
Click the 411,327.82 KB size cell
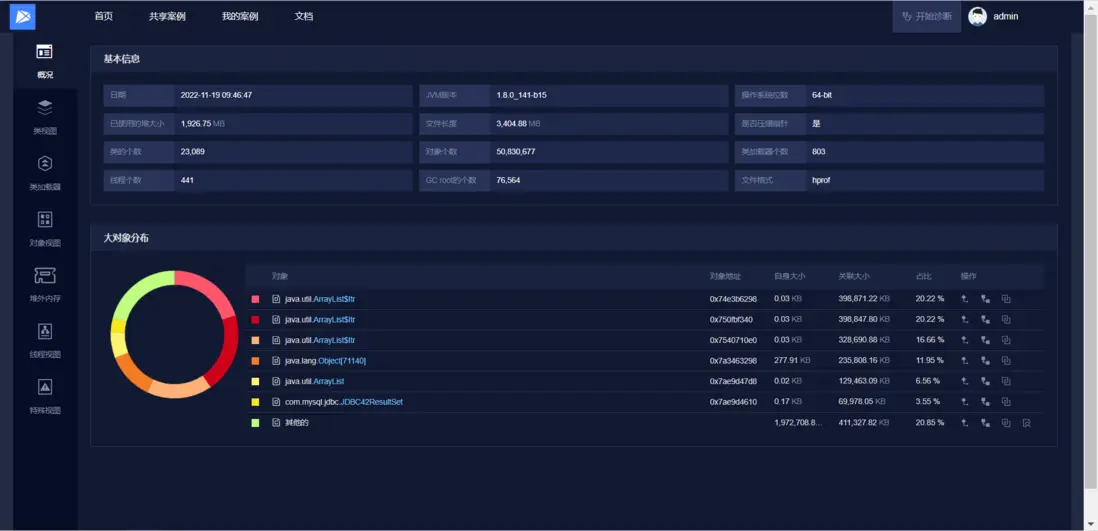pyautogui.click(x=864, y=423)
